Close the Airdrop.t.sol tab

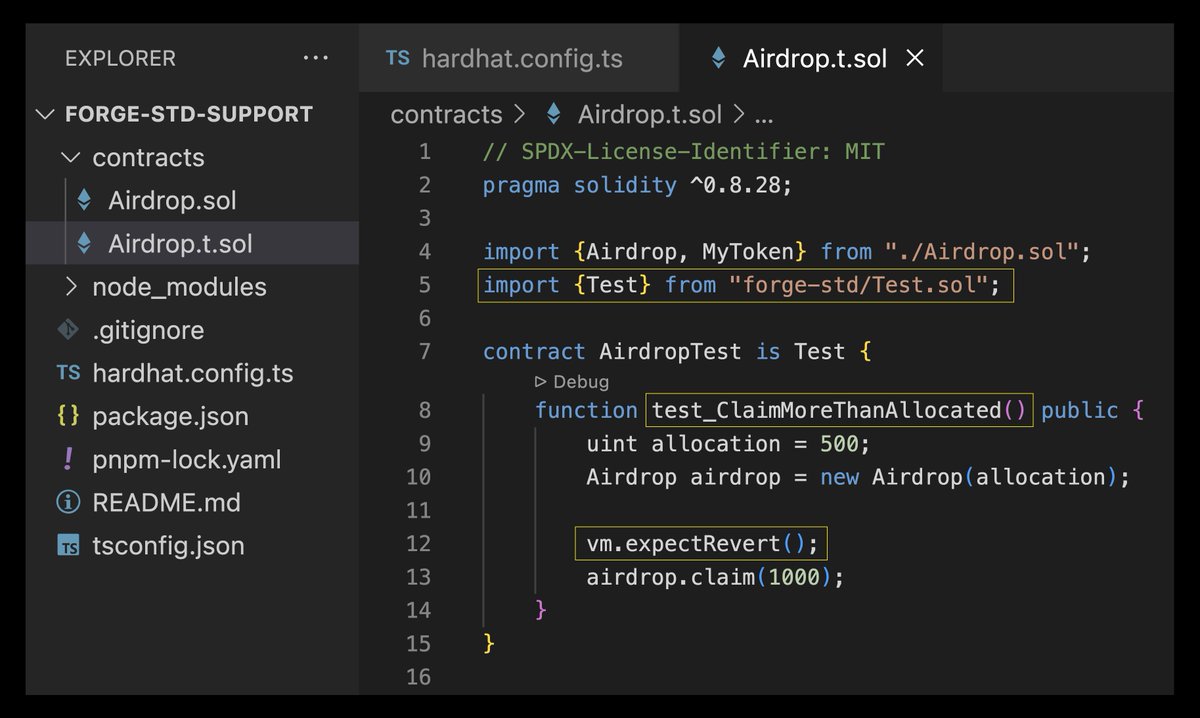(x=914, y=58)
